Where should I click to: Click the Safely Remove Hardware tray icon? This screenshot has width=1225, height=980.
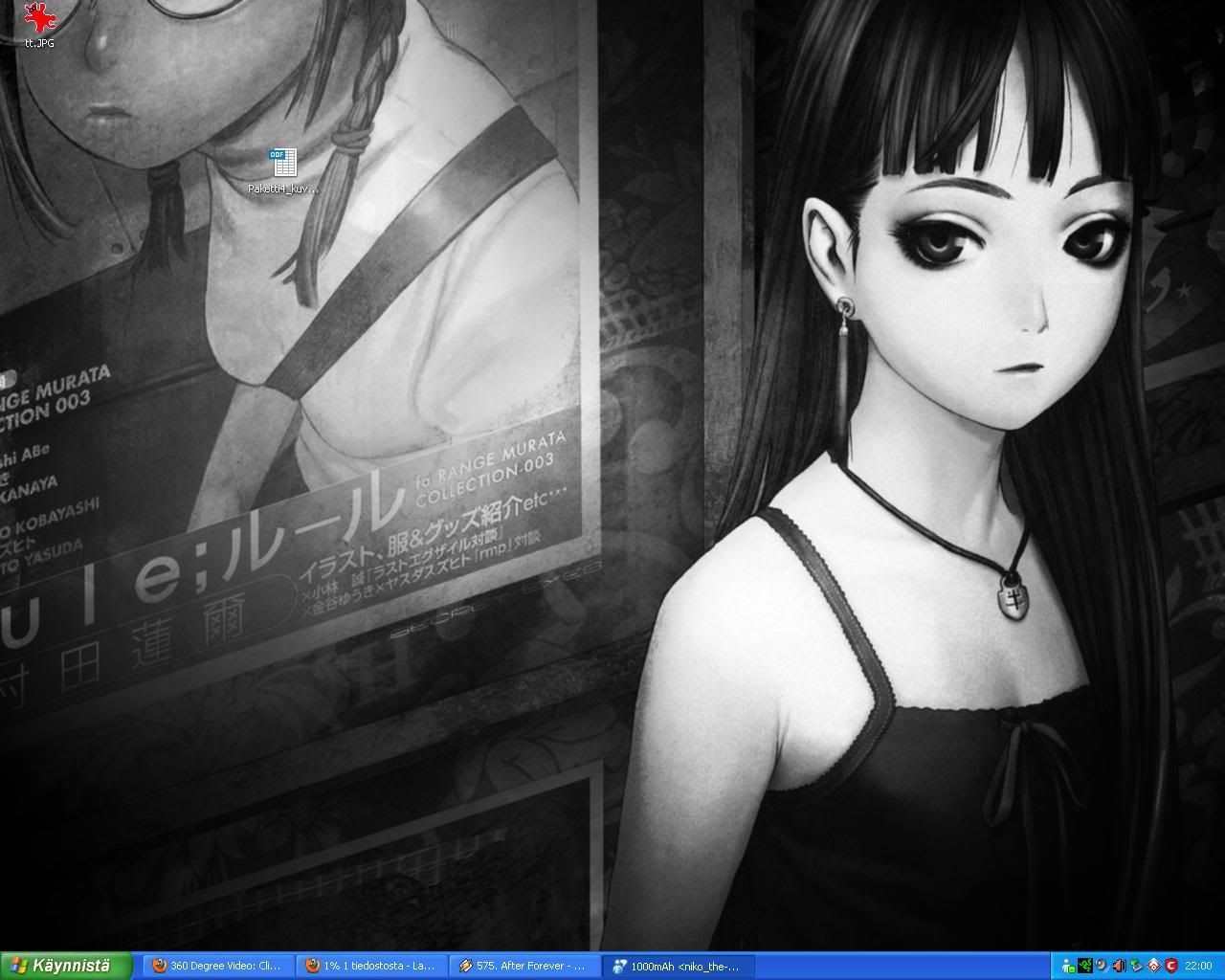coord(1136,966)
